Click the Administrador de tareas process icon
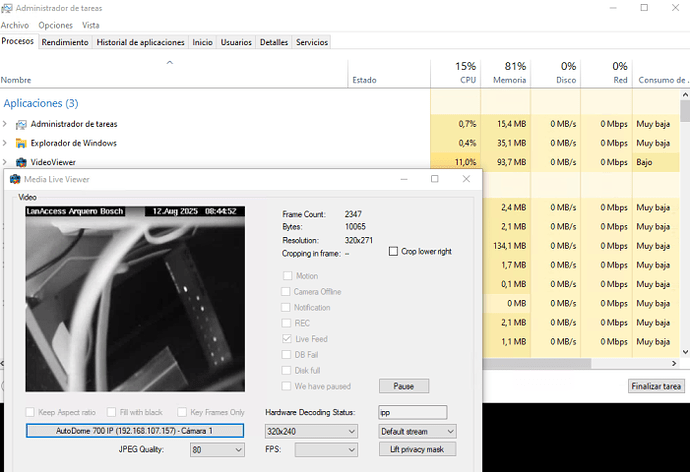 point(21,124)
